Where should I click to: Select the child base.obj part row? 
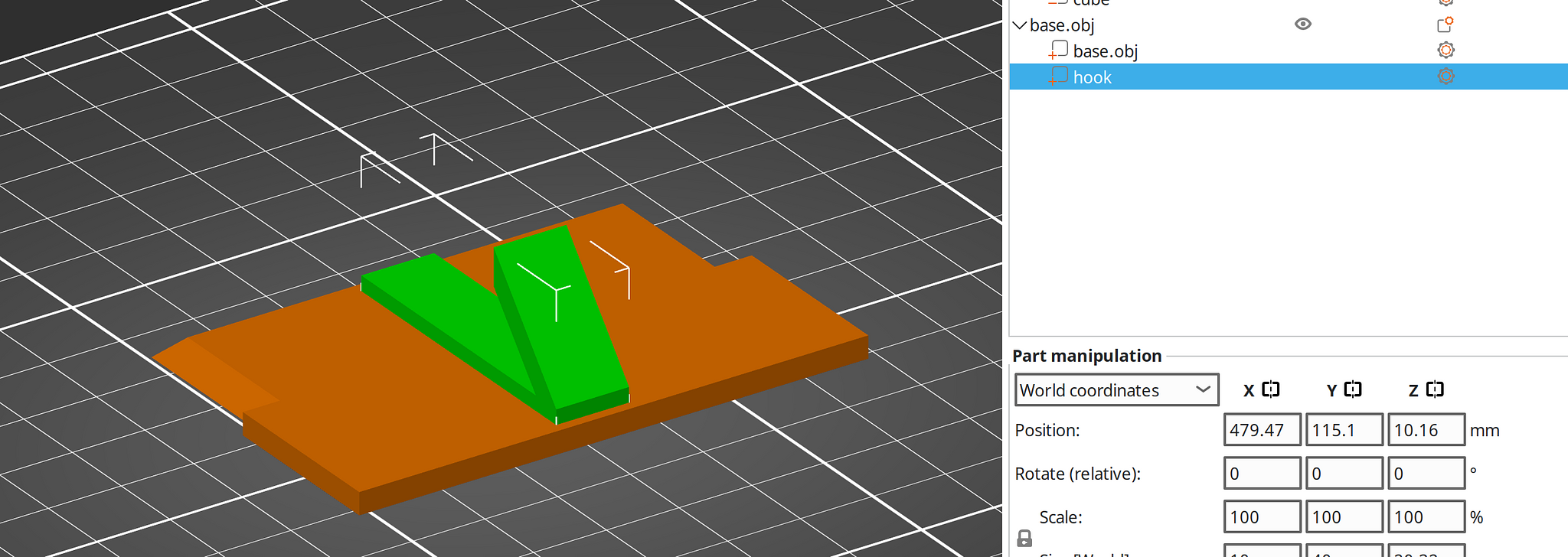coord(1289,51)
